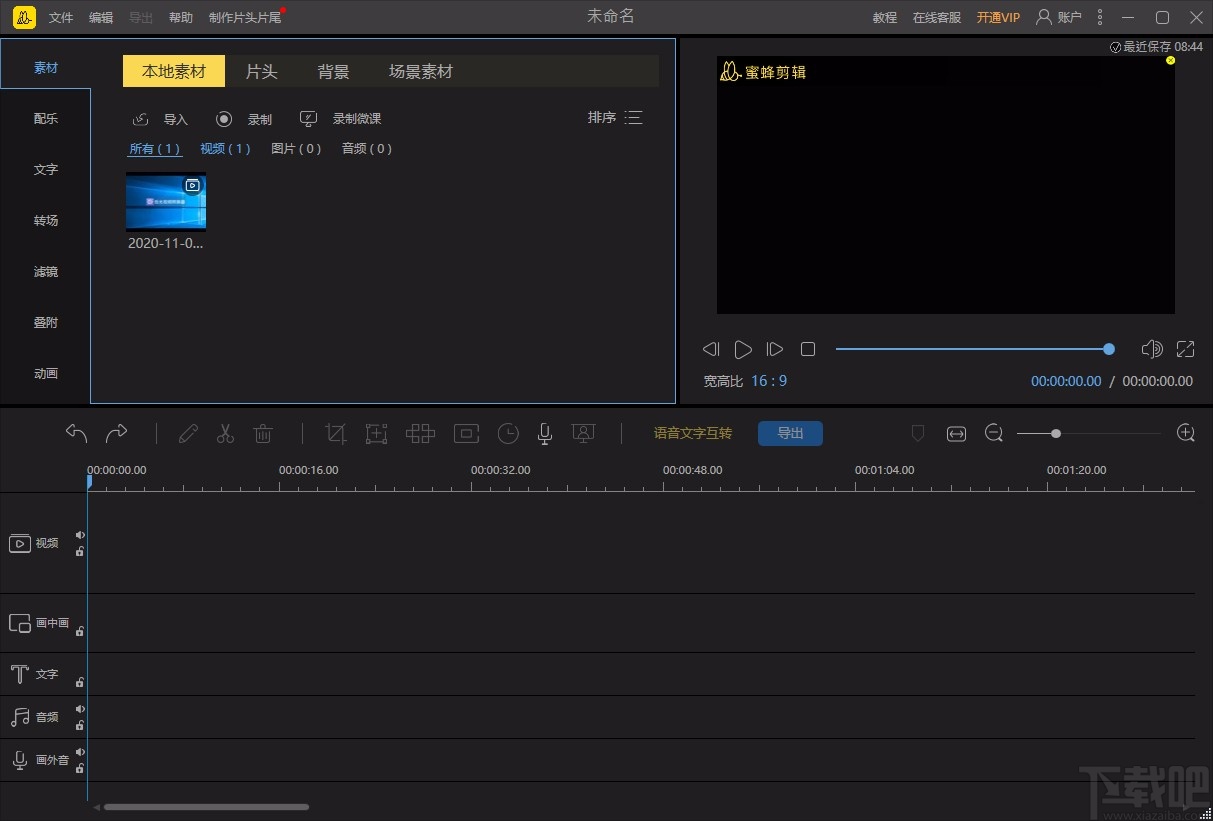The height and width of the screenshot is (821, 1213).
Task: Mute the 视频 track speaker icon
Action: [80, 535]
